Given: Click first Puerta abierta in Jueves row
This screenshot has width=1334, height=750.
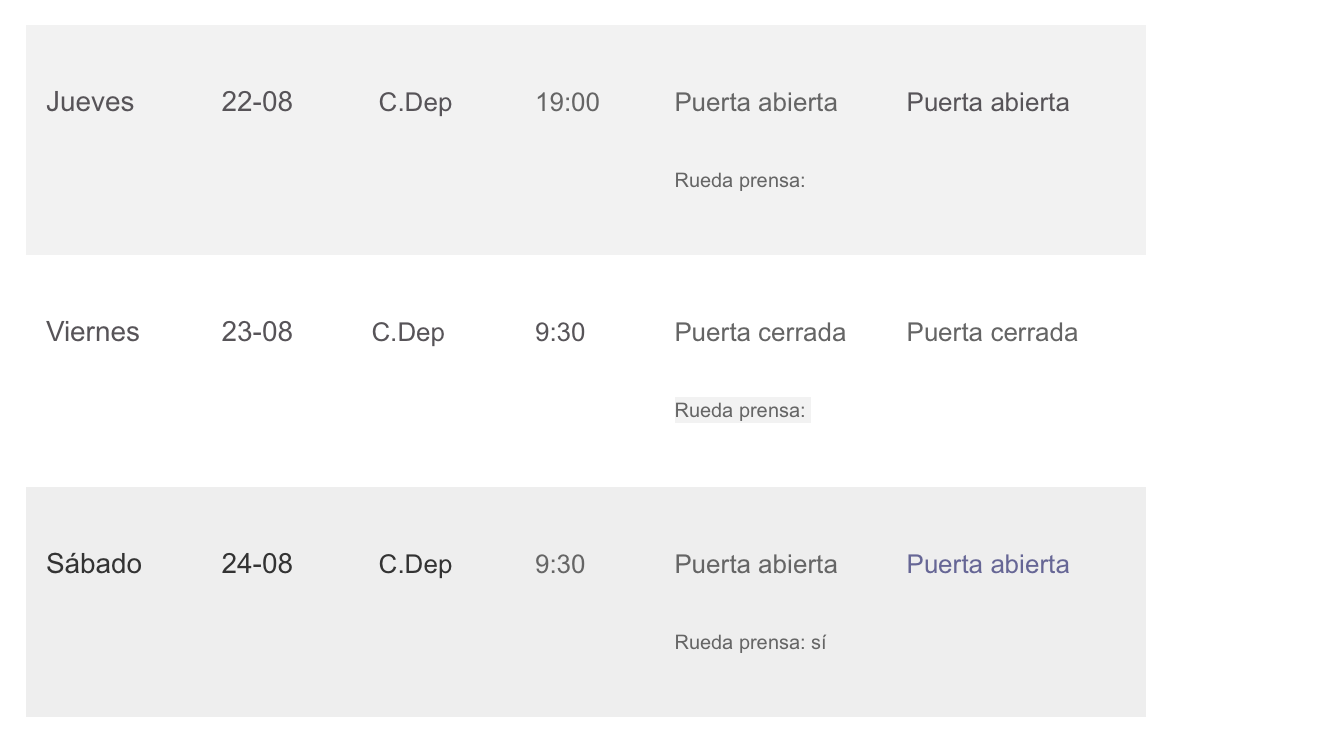Looking at the screenshot, I should (756, 103).
